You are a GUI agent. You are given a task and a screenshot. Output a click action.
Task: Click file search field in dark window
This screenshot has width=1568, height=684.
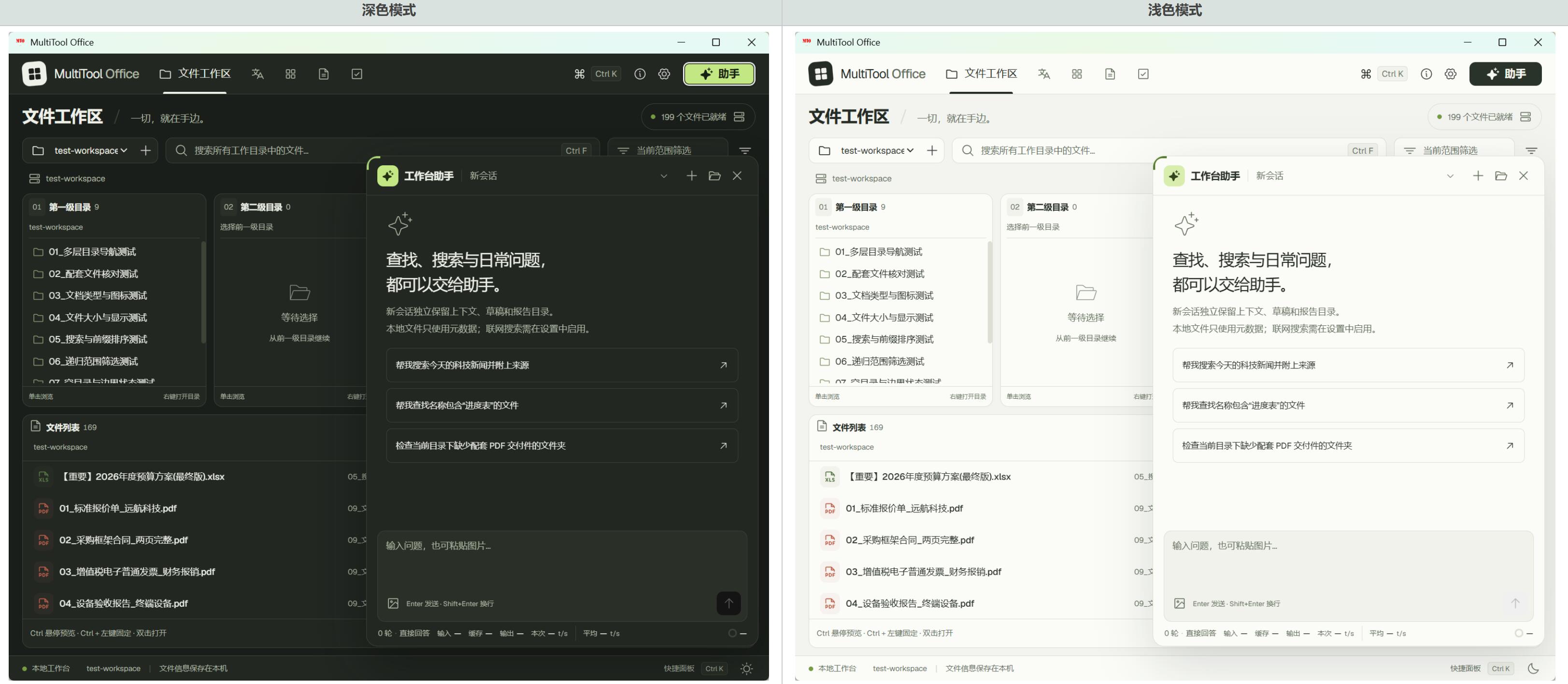[x=382, y=150]
